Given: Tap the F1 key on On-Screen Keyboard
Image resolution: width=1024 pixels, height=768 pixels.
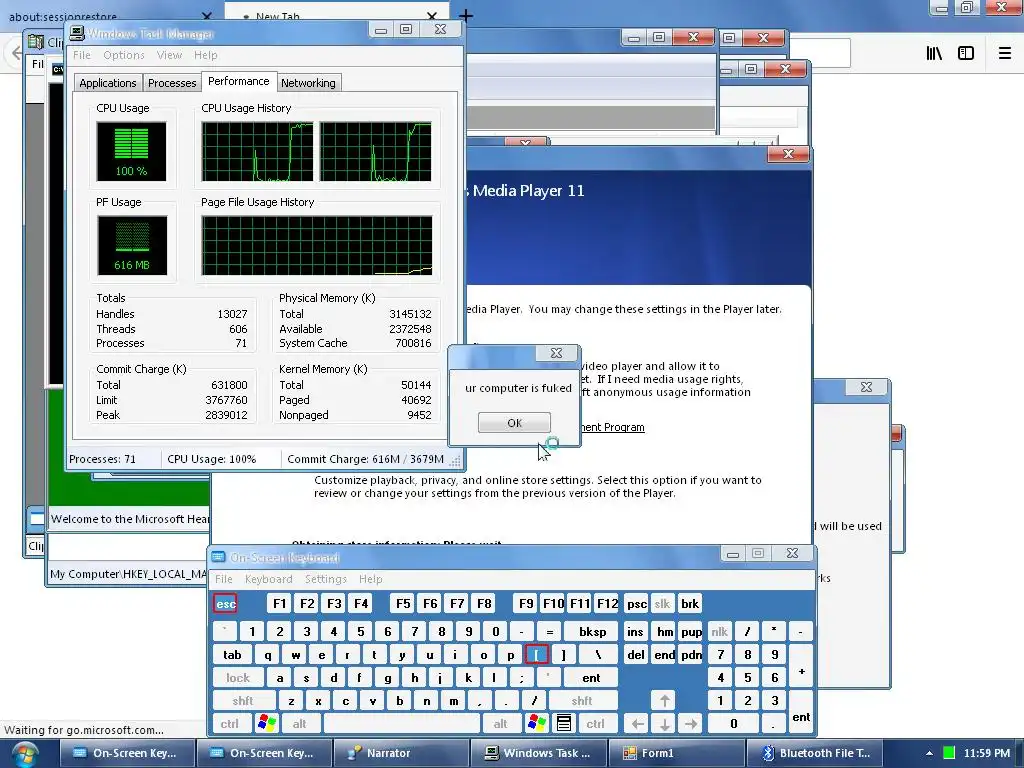Looking at the screenshot, I should point(280,603).
